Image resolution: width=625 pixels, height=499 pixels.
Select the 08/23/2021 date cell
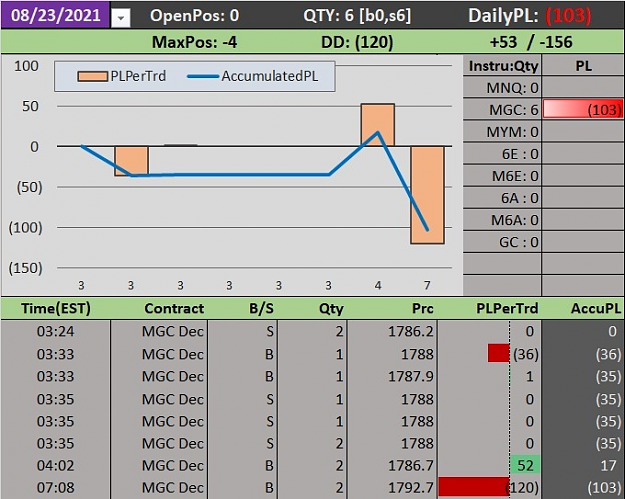pos(55,15)
